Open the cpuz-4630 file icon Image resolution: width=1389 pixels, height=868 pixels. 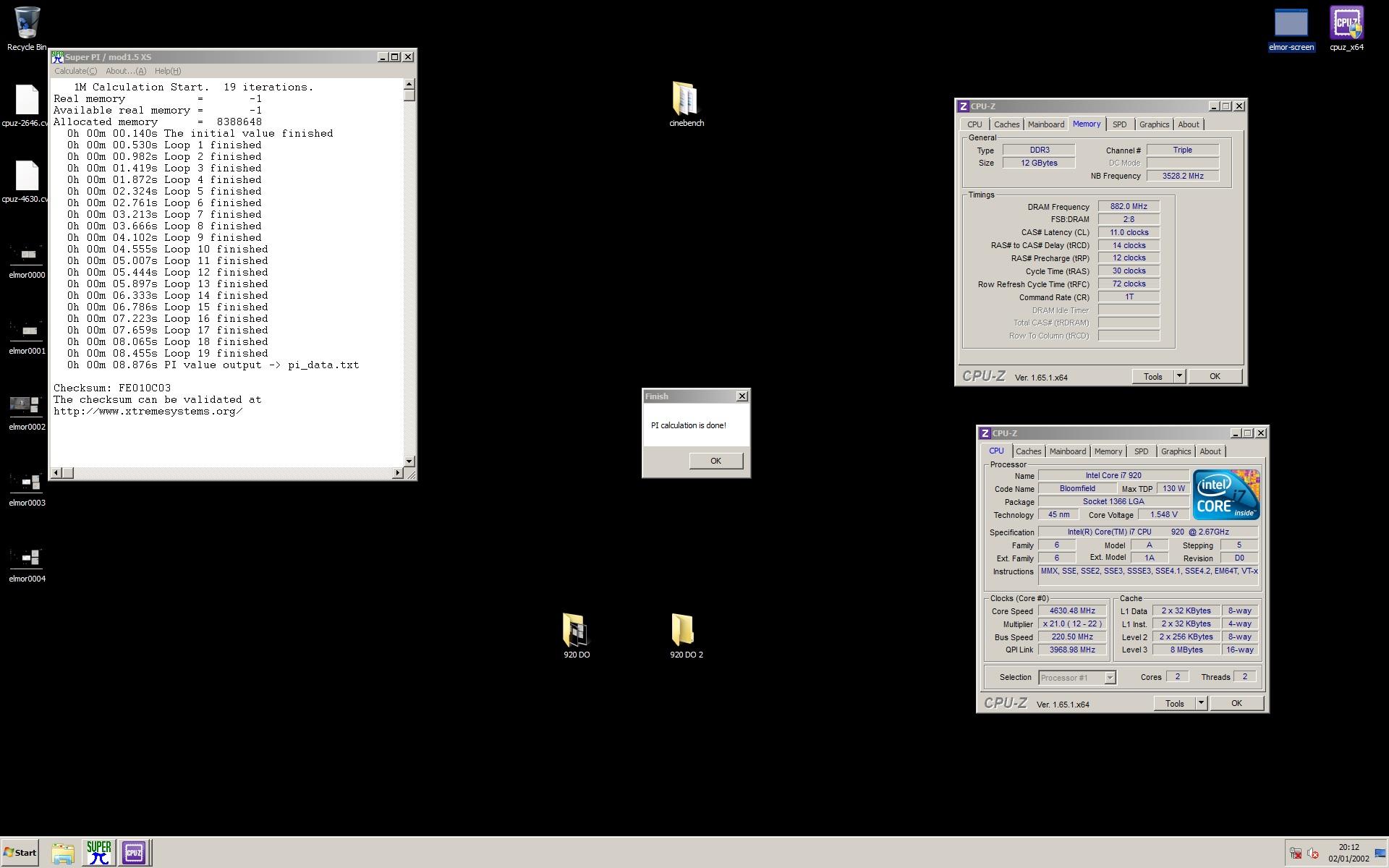click(x=26, y=182)
